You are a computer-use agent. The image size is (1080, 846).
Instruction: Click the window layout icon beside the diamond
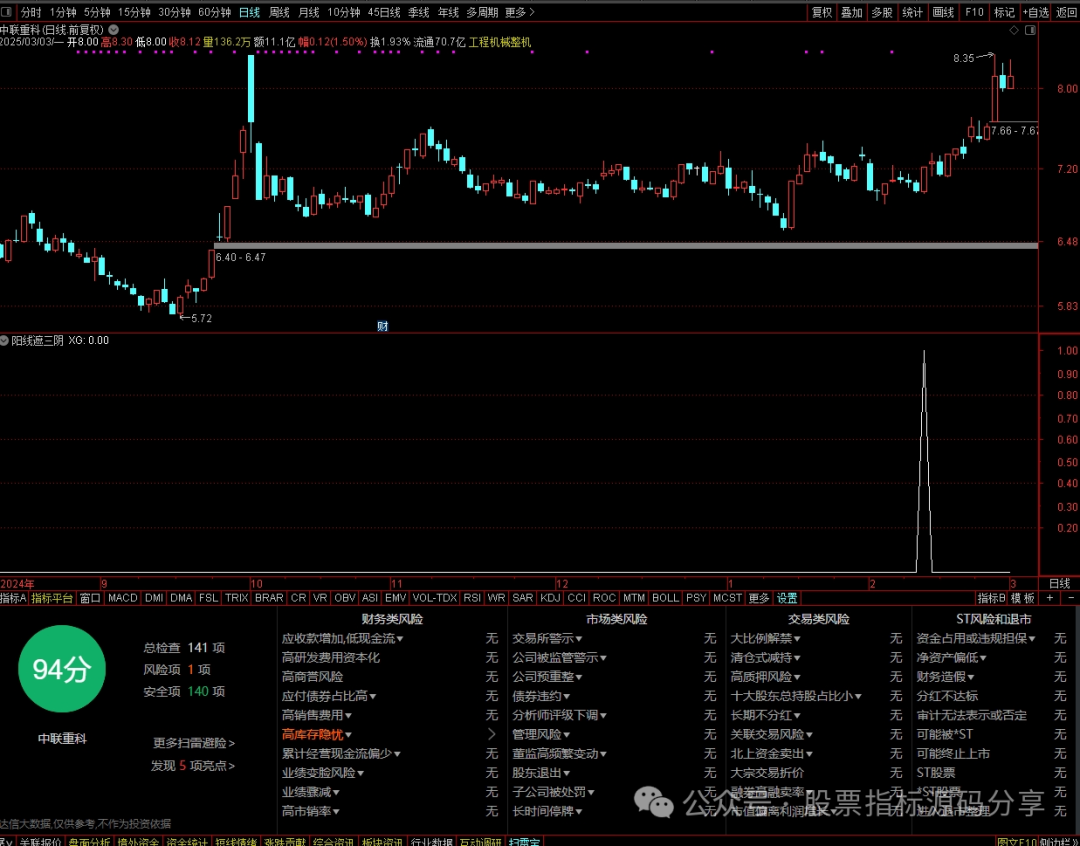(1030, 30)
